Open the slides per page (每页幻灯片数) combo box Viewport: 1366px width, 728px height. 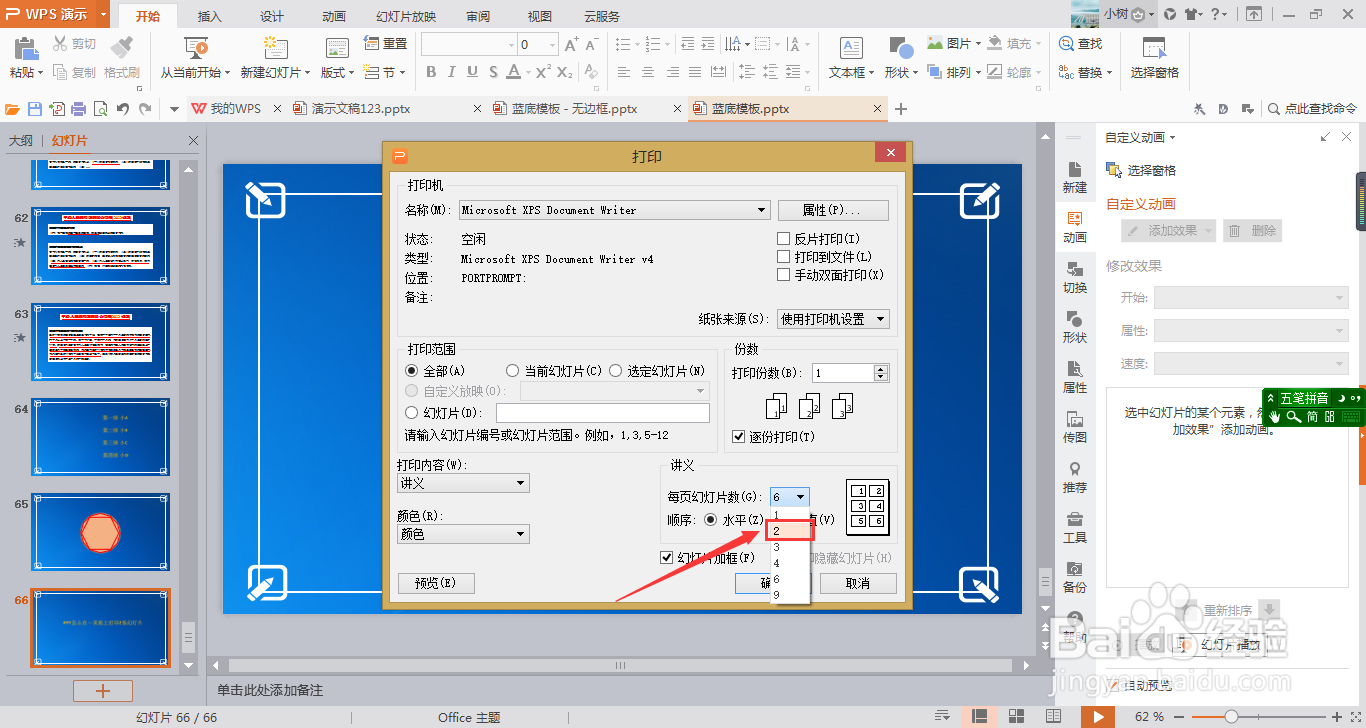point(789,497)
